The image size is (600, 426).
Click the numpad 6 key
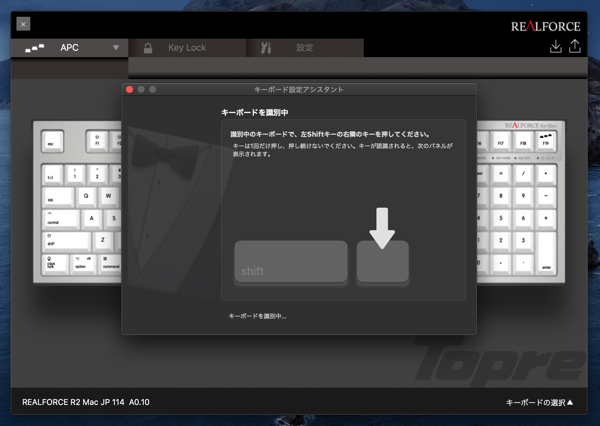click(523, 219)
